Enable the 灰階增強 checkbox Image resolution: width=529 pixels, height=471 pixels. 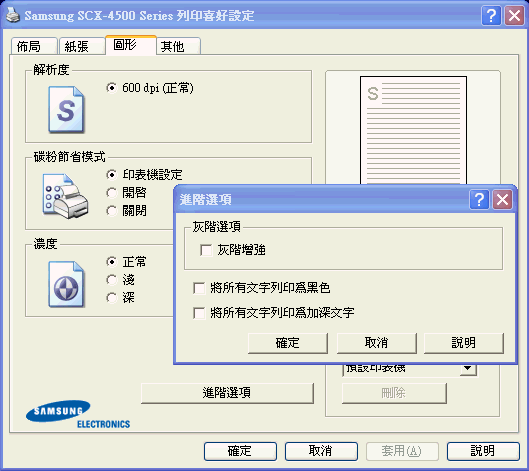(x=206, y=250)
